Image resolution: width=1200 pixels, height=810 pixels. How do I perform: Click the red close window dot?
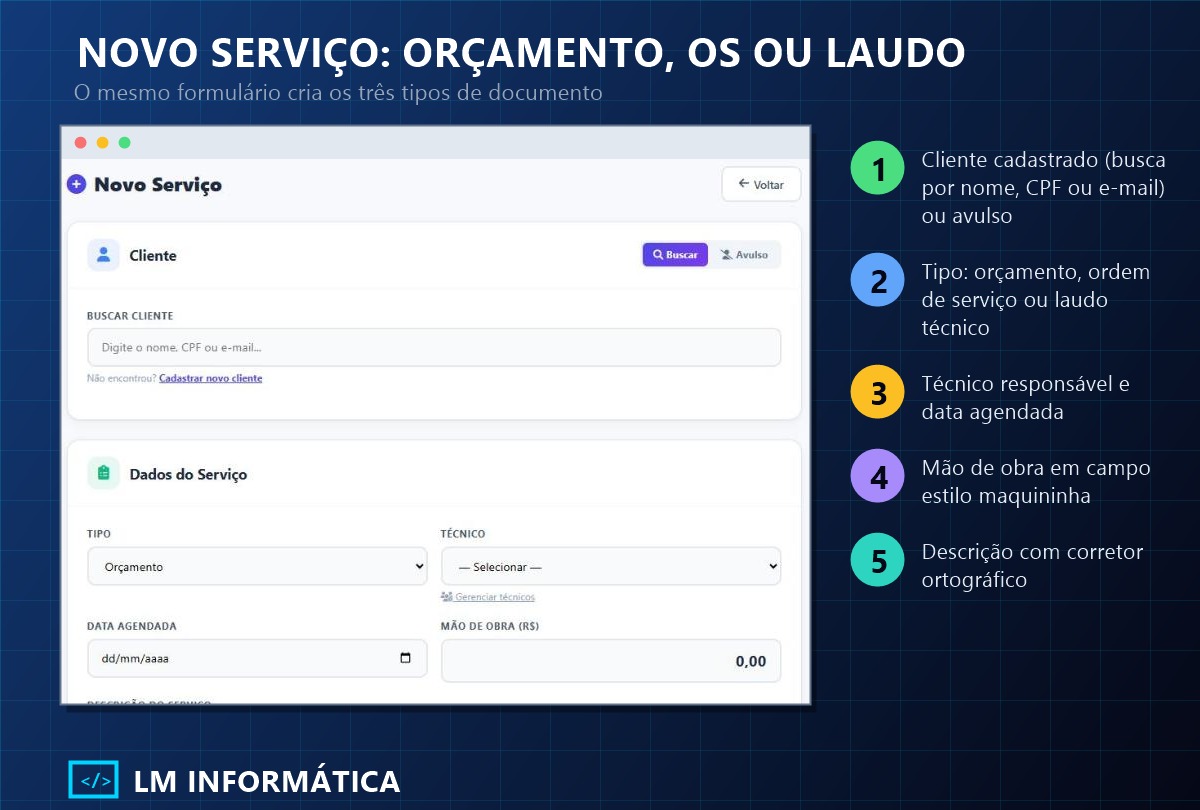(x=81, y=143)
